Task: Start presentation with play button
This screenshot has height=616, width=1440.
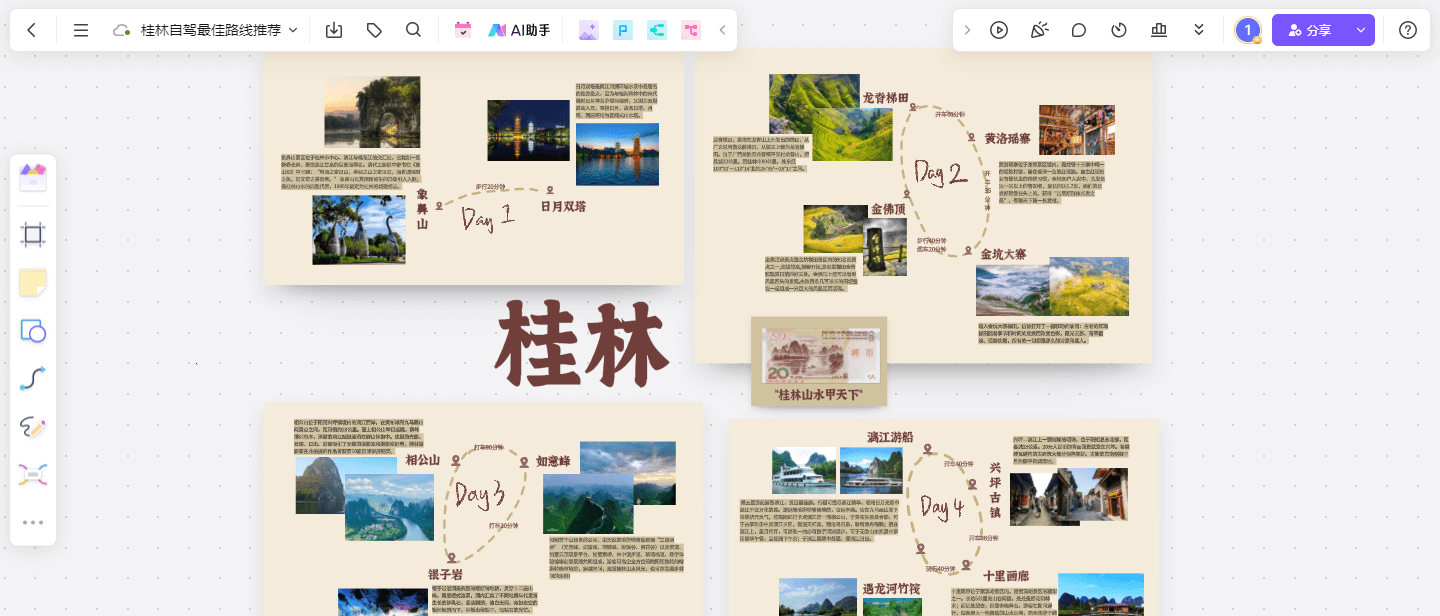Action: coord(998,30)
